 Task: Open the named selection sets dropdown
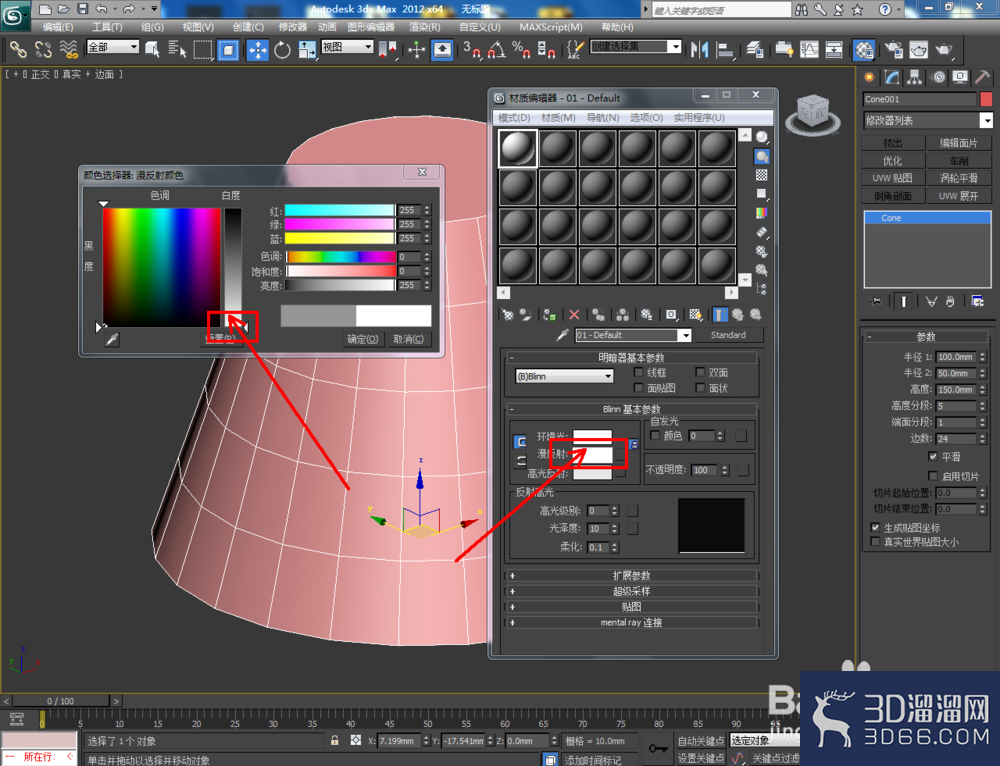635,47
